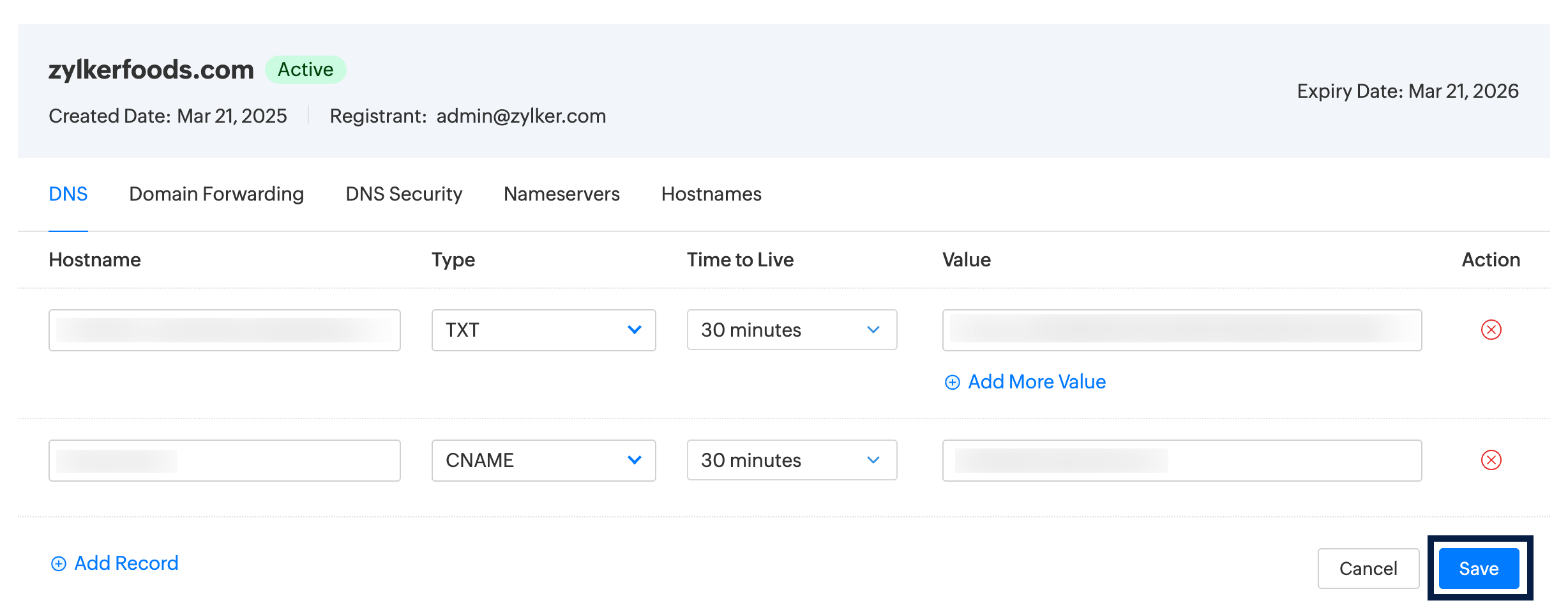Open the Time to Live dropdown for the TXT record
Screen dimensions: 1568x612
pyautogui.click(x=792, y=330)
